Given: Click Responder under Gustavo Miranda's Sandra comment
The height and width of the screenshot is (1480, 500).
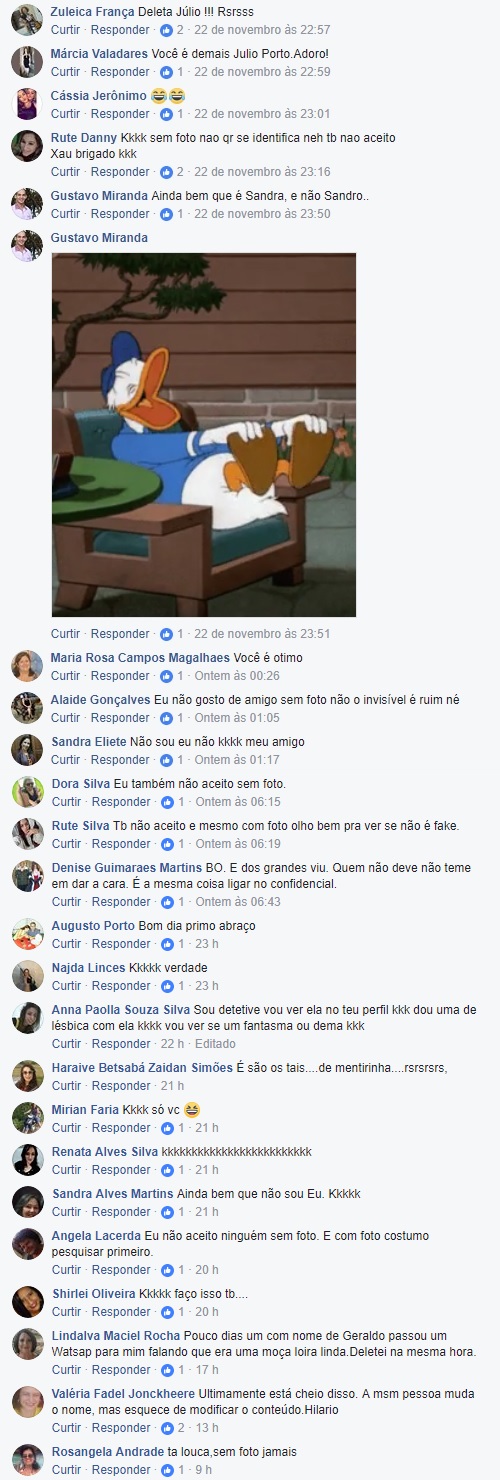Looking at the screenshot, I should tap(120, 214).
